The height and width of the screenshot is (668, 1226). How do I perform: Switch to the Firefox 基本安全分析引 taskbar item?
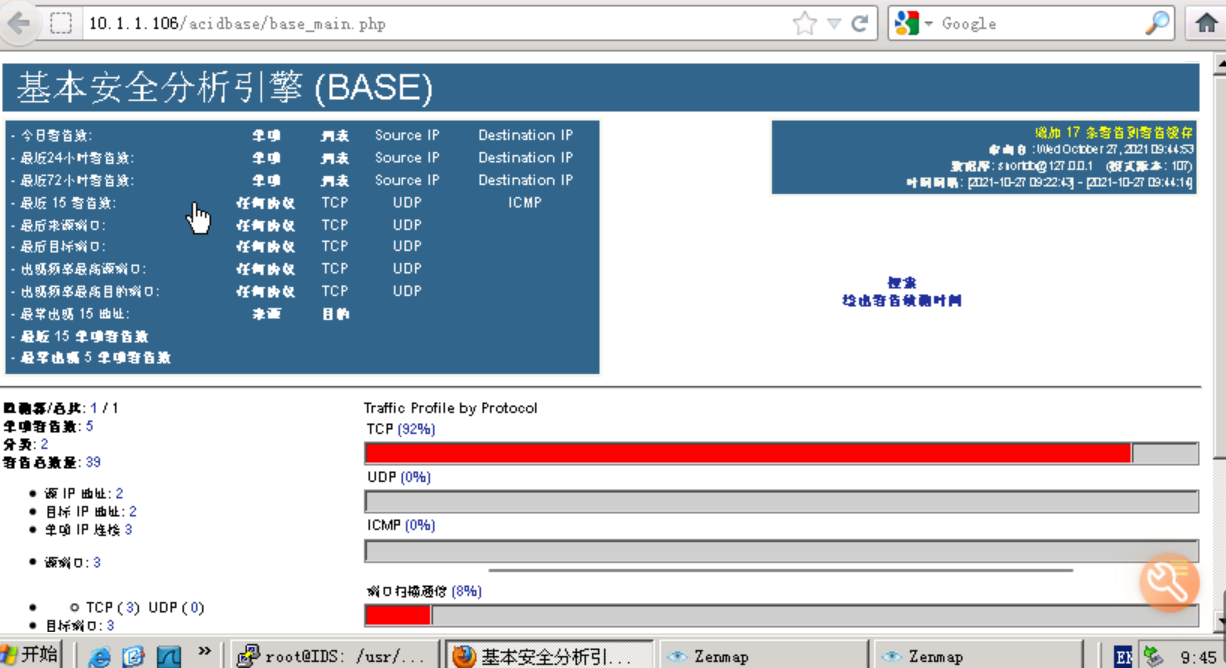548,656
